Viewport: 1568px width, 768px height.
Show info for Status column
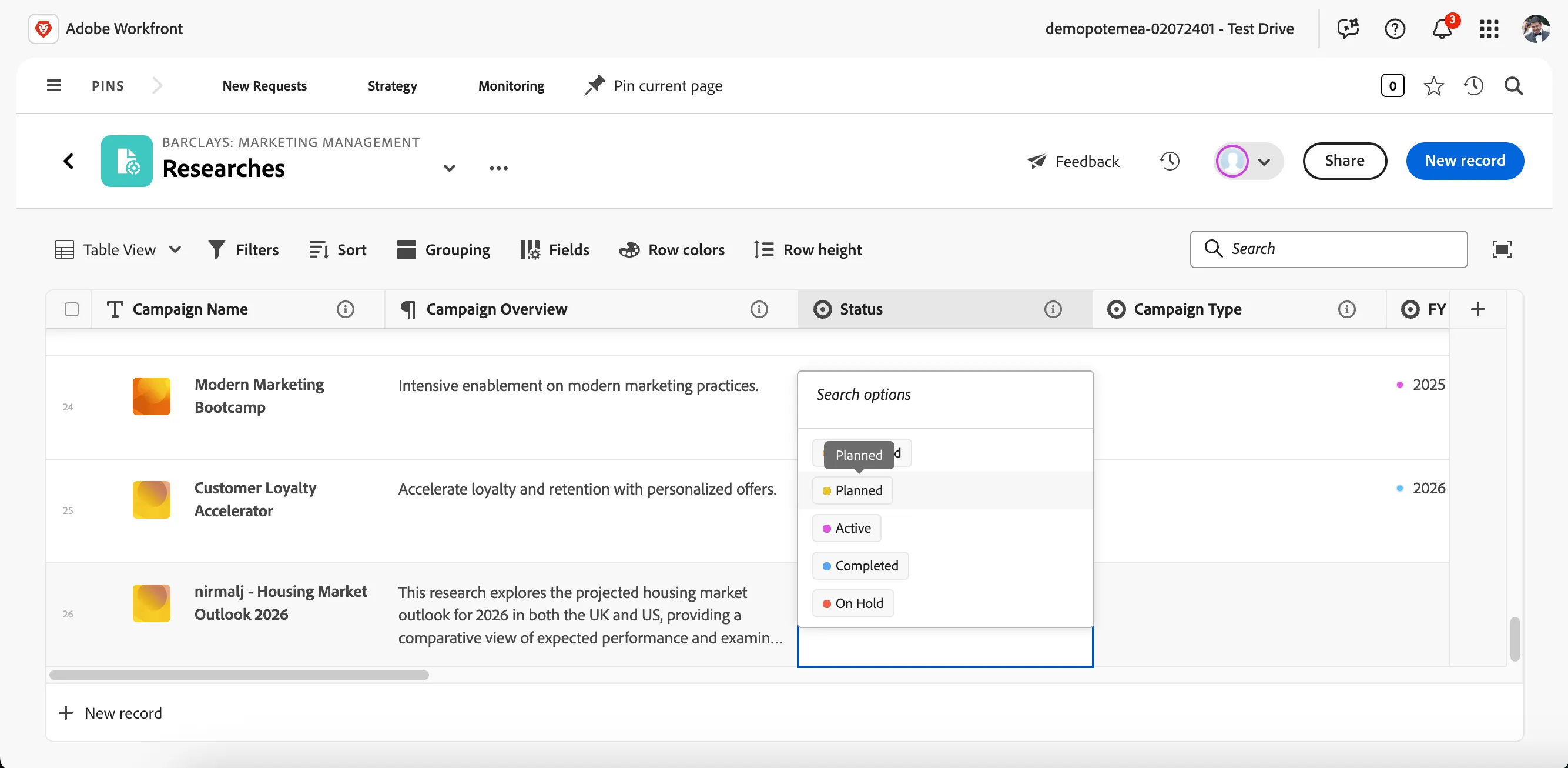coord(1053,309)
